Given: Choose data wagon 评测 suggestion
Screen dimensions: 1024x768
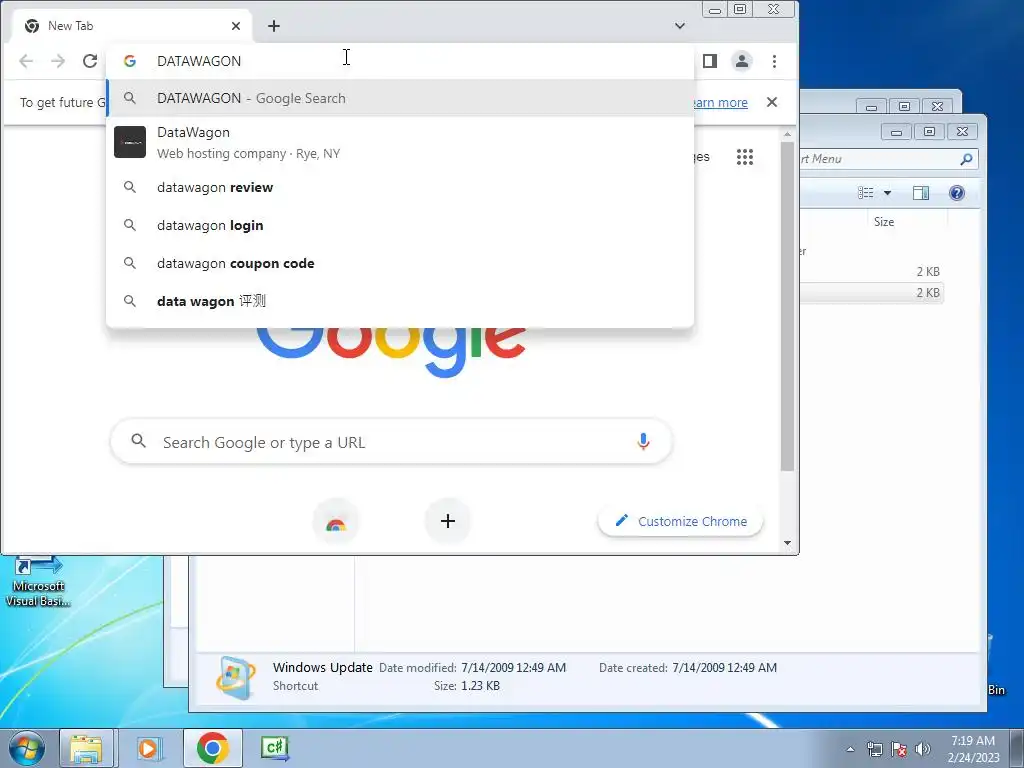Looking at the screenshot, I should (400, 301).
